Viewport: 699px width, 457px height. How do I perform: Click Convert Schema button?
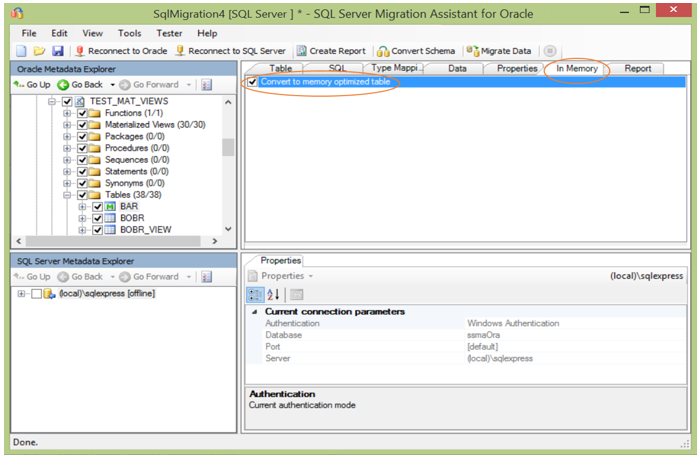pos(416,51)
